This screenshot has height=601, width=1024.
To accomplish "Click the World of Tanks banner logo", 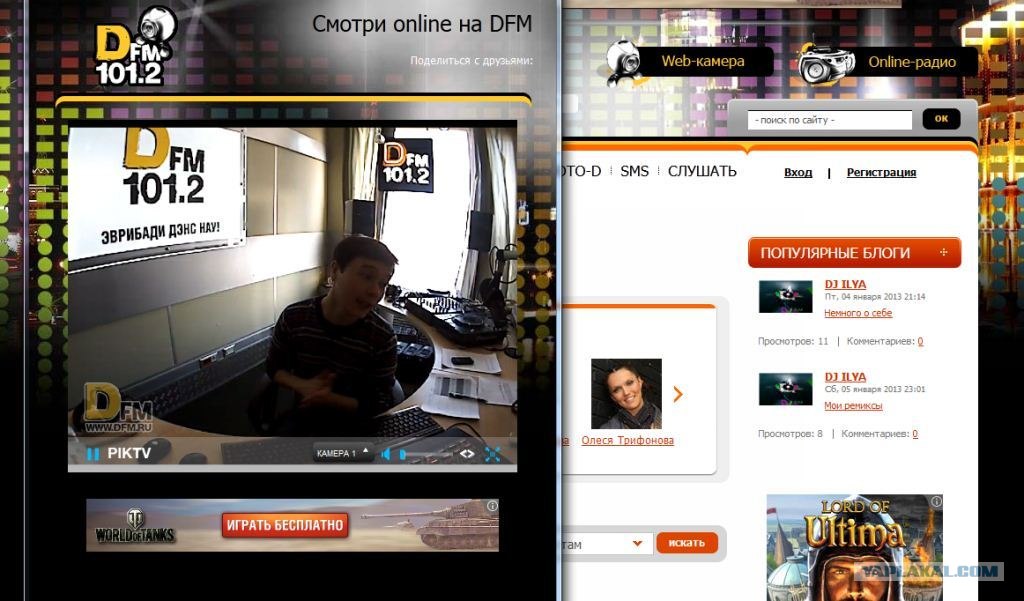I will (135, 527).
